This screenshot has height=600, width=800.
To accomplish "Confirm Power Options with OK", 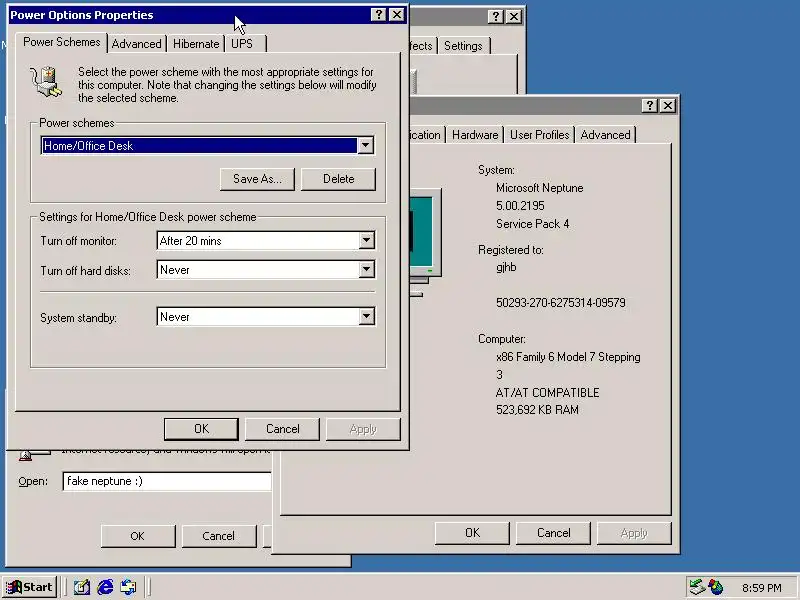I will 201,429.
